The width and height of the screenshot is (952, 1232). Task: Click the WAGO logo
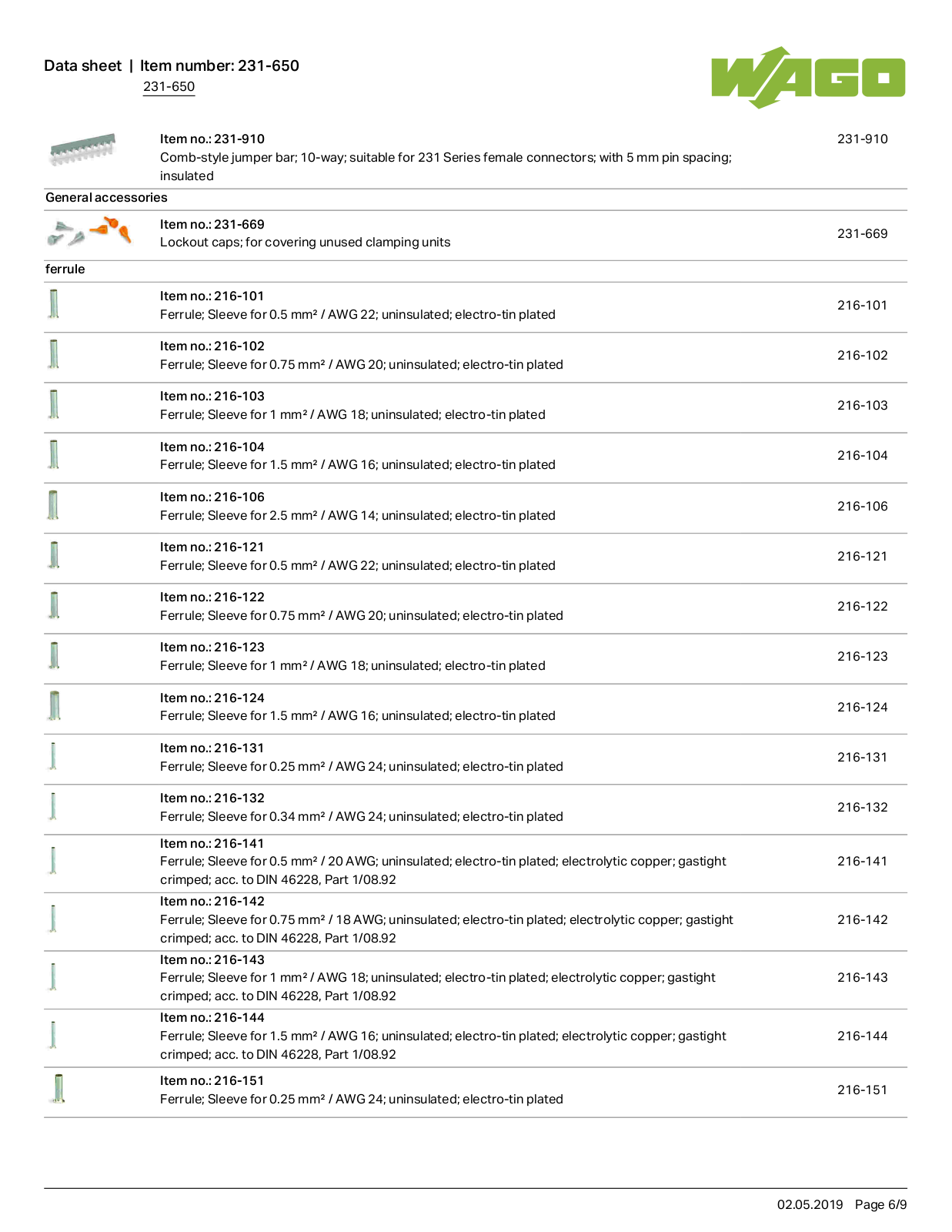coord(808,77)
